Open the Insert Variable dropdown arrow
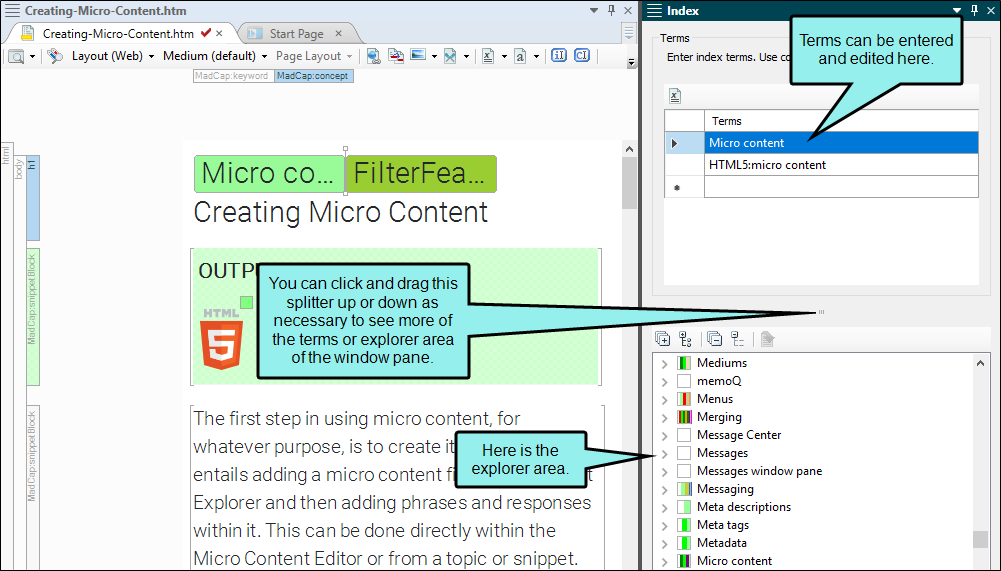Screen dimensions: 1001x571 [504, 57]
